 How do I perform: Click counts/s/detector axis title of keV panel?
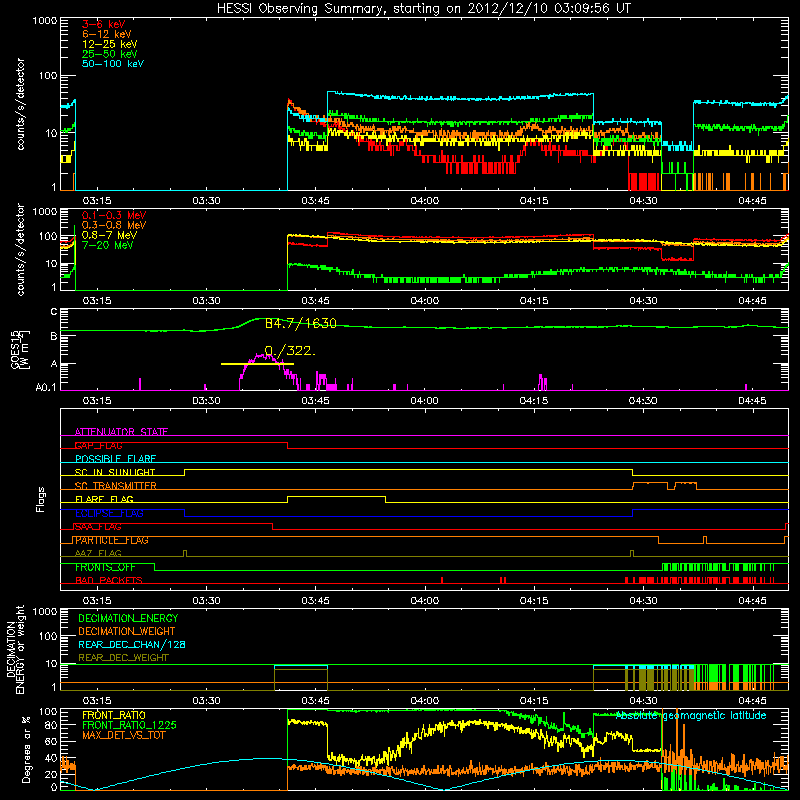20,104
